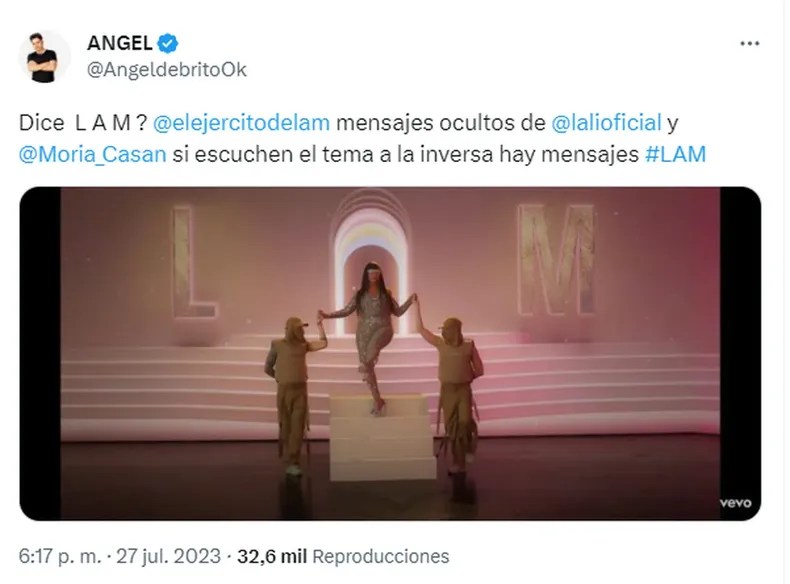Click the 27 jul. 2023 date
The height and width of the screenshot is (584, 790).
(x=168, y=556)
